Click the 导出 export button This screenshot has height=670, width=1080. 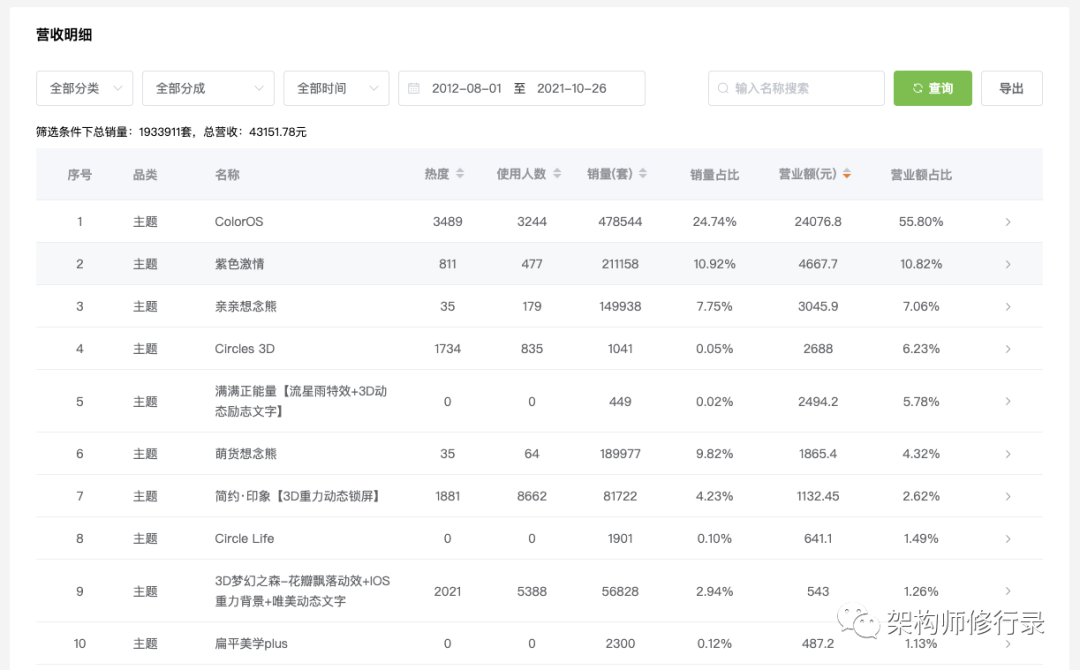point(1011,88)
